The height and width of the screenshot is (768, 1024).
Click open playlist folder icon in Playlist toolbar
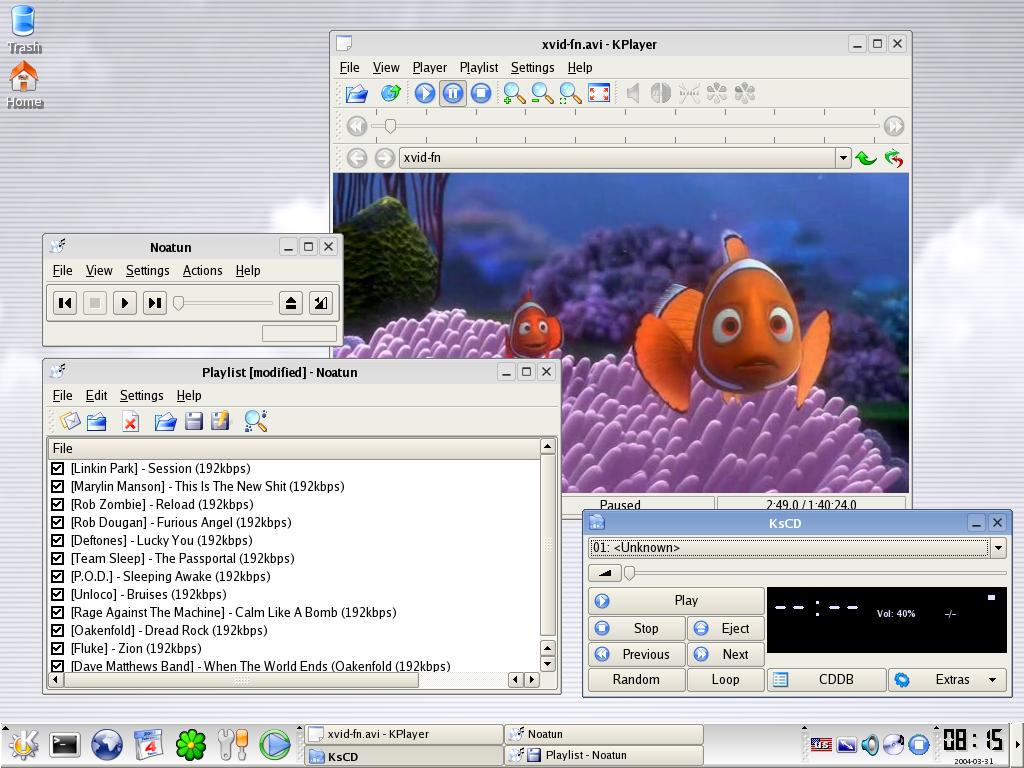165,422
